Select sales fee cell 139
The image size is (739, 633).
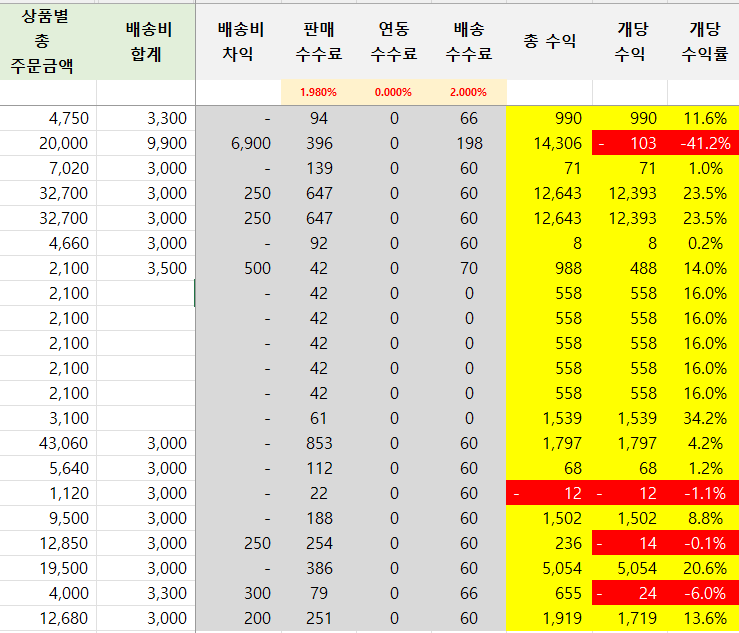319,168
